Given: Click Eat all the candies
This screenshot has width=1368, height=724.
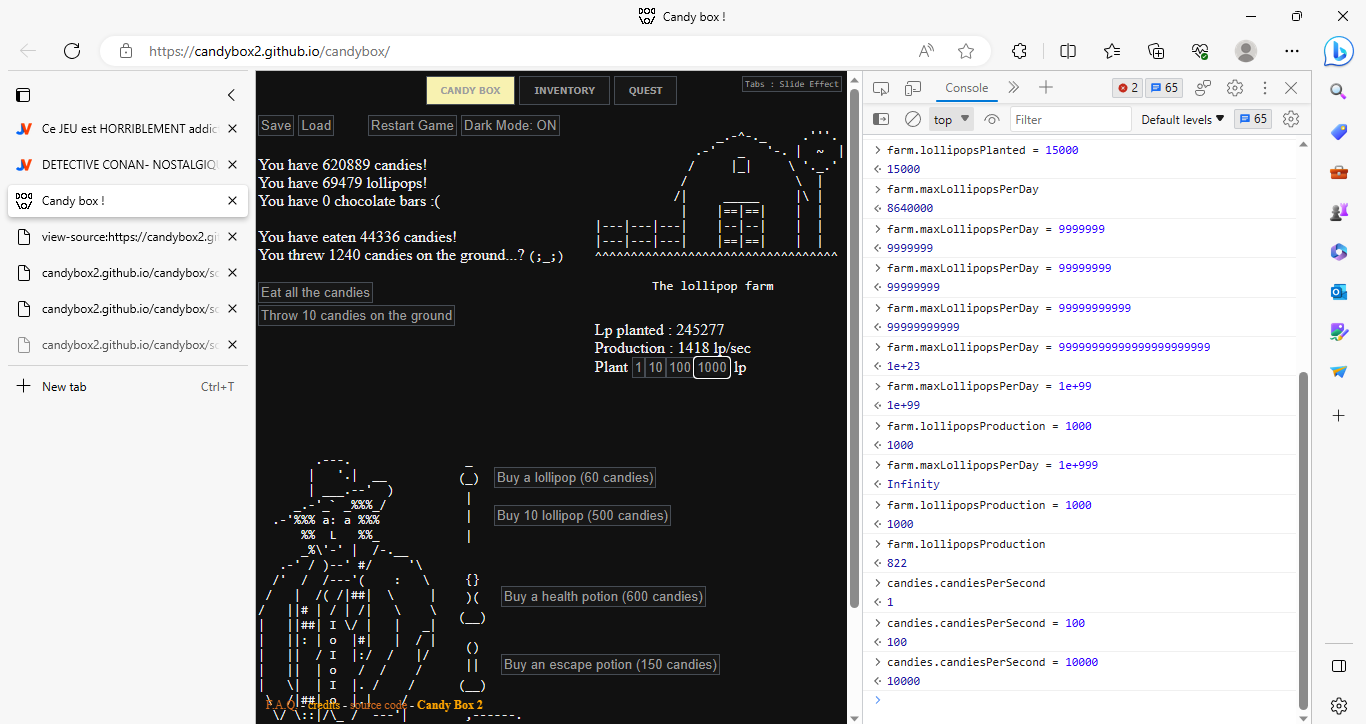Looking at the screenshot, I should point(315,292).
